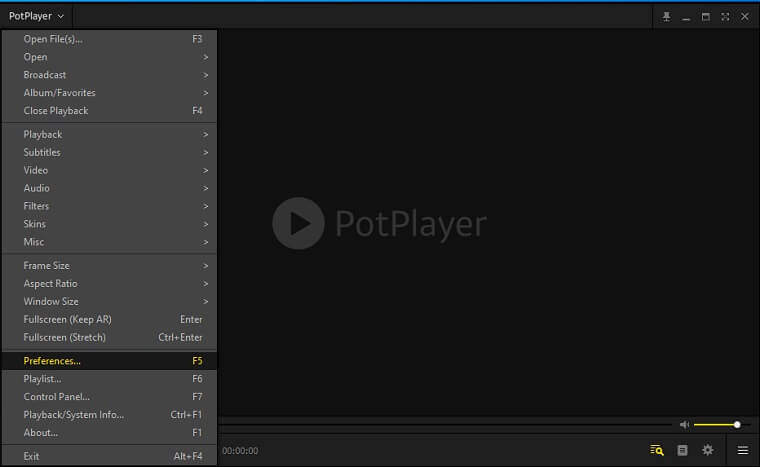Select Fullscreen (Keep AR) entry

coord(110,320)
